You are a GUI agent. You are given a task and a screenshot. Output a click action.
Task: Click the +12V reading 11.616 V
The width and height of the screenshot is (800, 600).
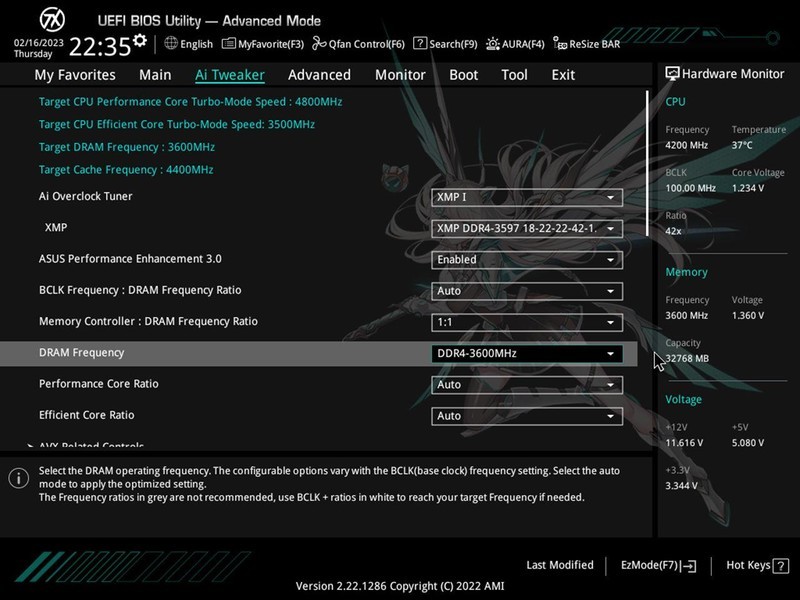pos(684,443)
